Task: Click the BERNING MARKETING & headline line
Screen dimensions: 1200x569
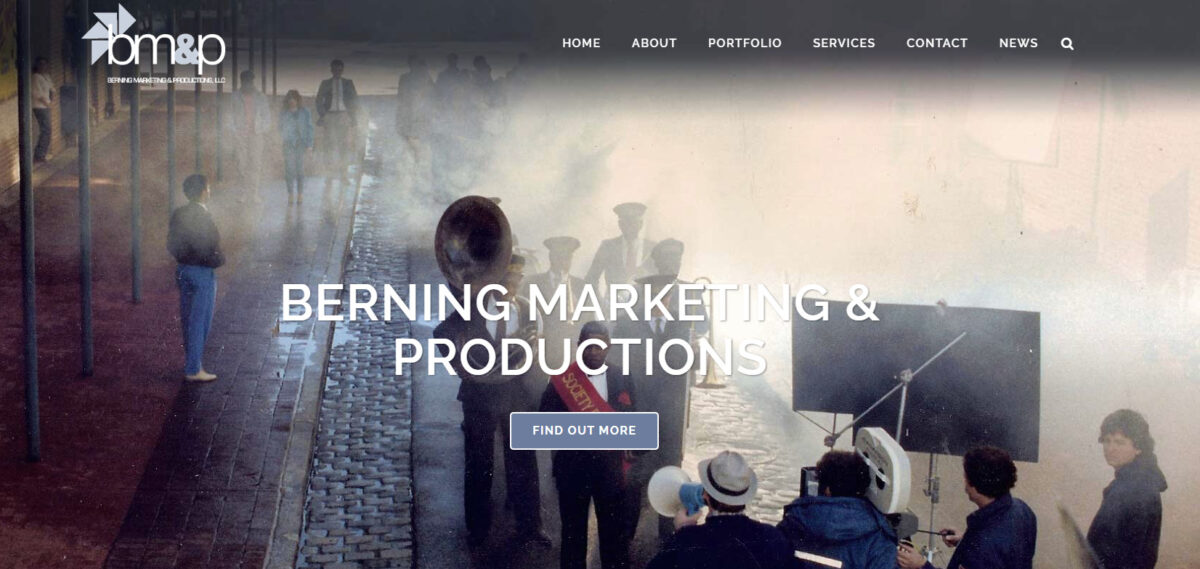Action: 579,304
